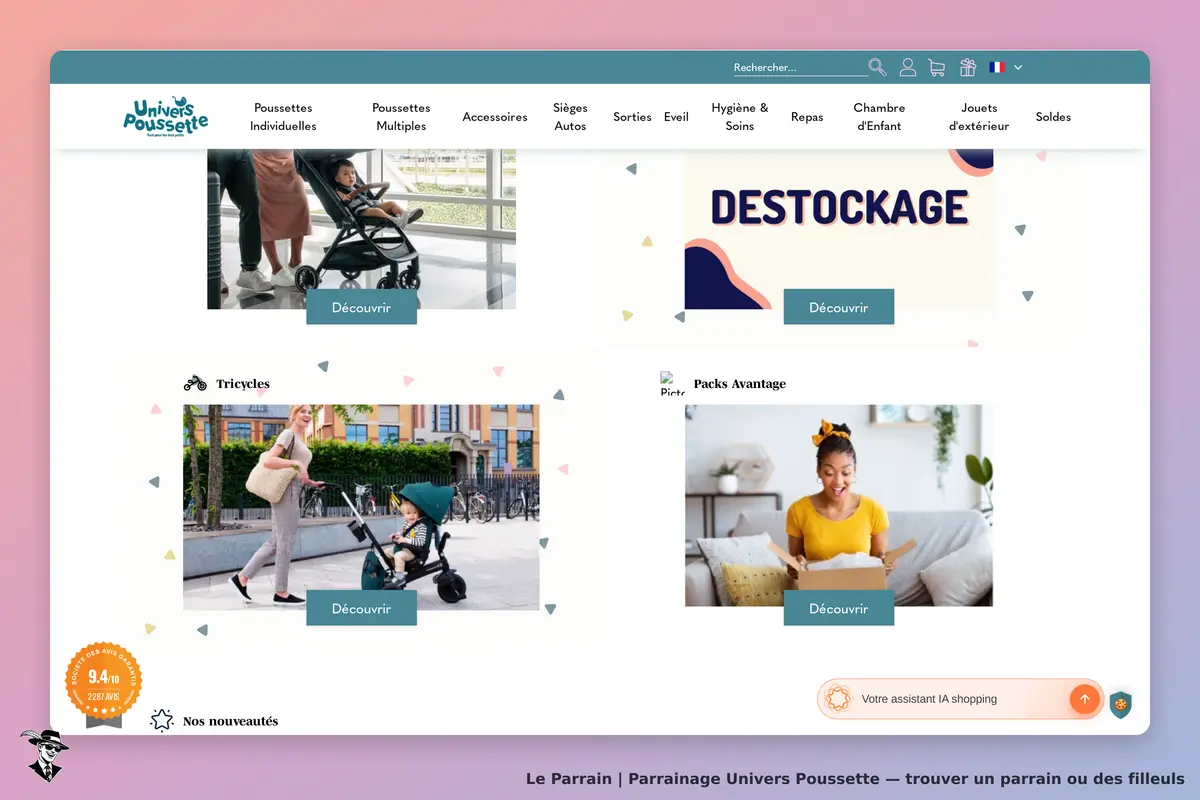This screenshot has height=800, width=1200.
Task: Focus the Rechercher search field
Action: 800,68
